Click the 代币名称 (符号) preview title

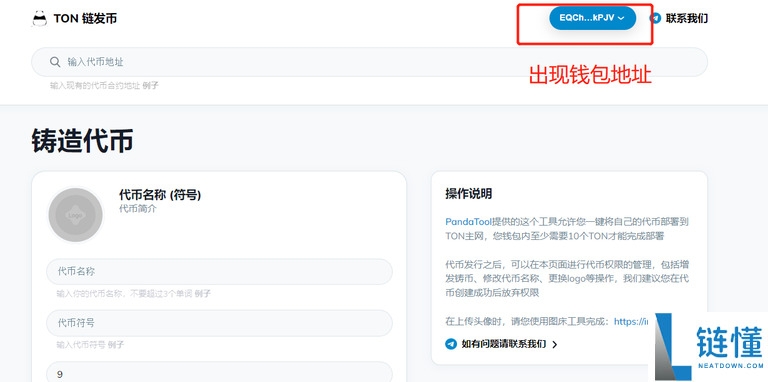(x=160, y=195)
